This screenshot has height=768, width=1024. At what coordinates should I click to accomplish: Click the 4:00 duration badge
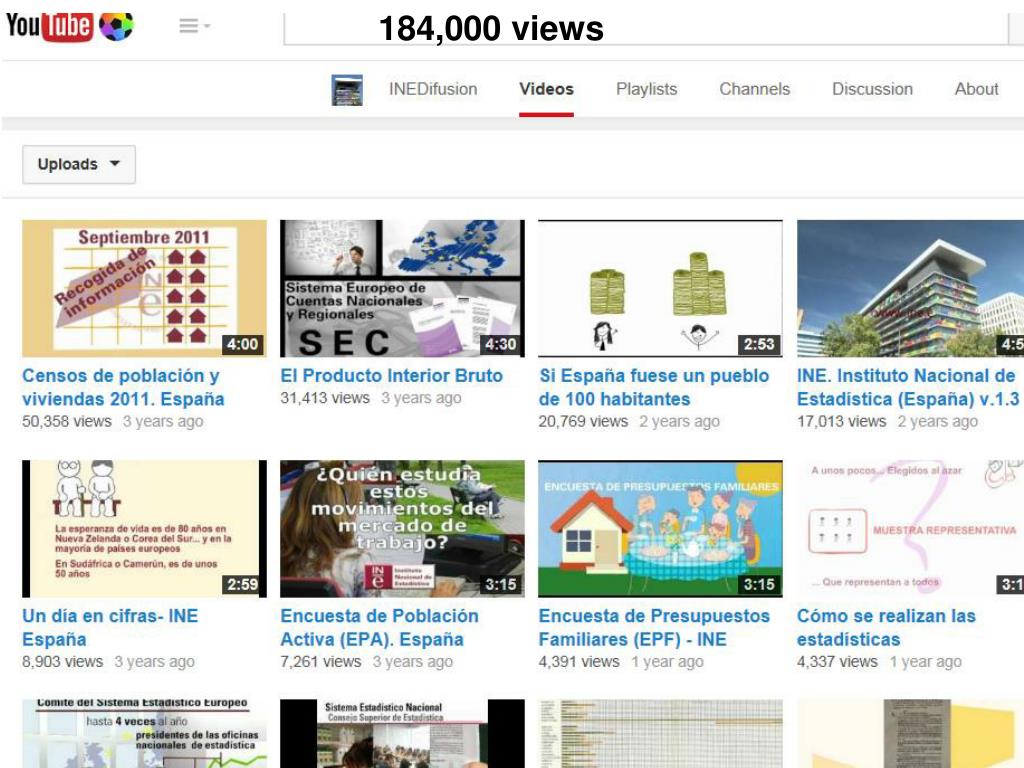pos(242,344)
